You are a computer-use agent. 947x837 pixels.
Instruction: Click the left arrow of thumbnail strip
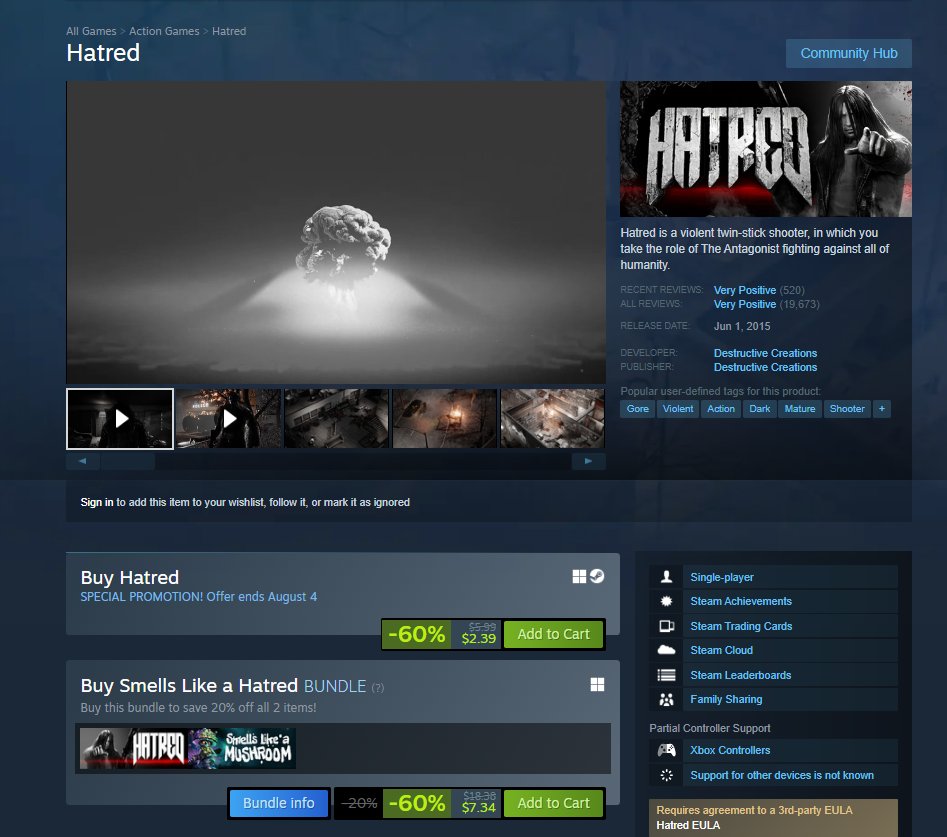[83, 461]
